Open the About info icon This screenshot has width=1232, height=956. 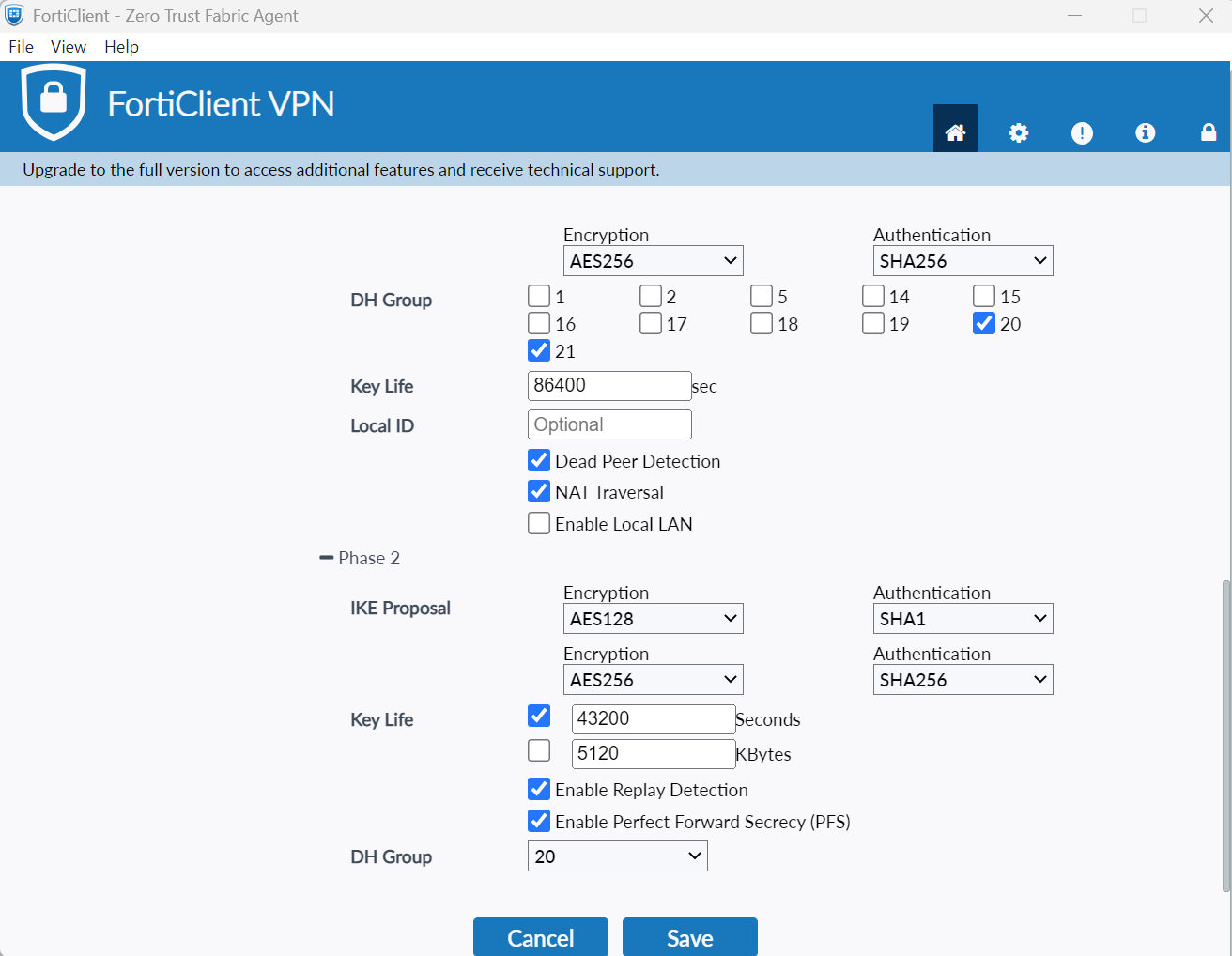[x=1145, y=132]
